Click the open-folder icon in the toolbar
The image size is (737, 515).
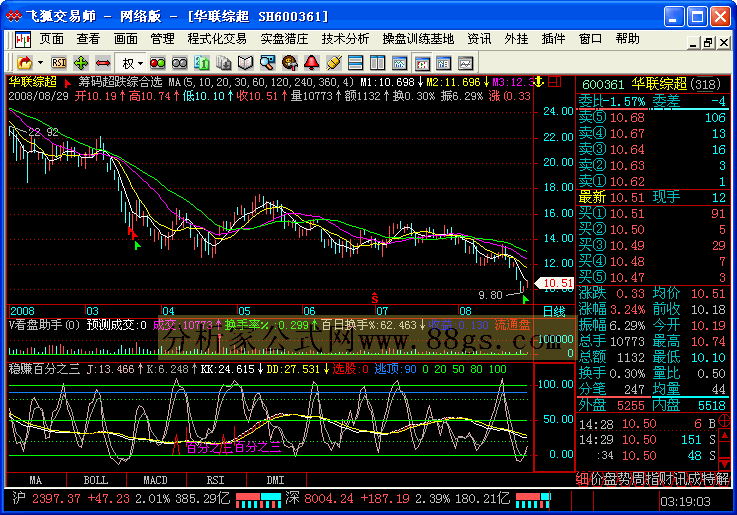click(24, 62)
